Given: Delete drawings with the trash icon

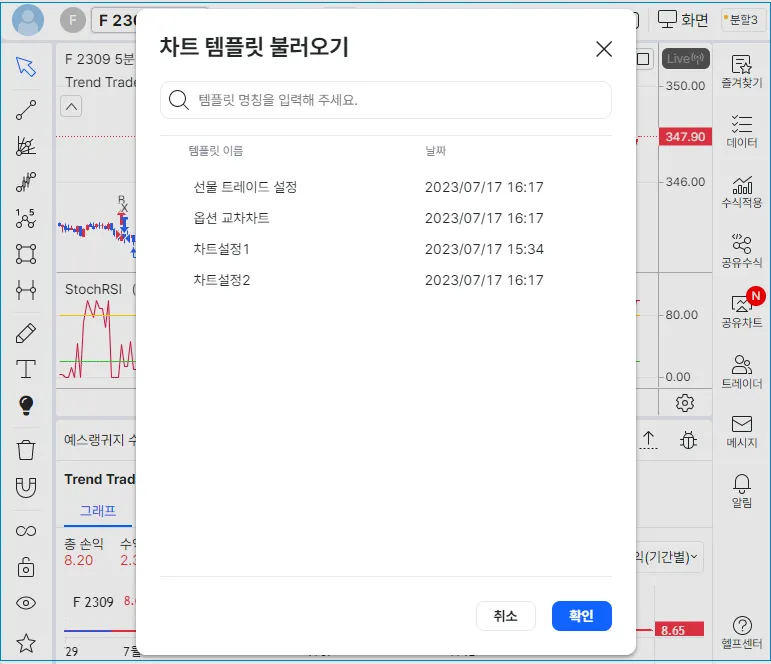Looking at the screenshot, I should [x=26, y=450].
